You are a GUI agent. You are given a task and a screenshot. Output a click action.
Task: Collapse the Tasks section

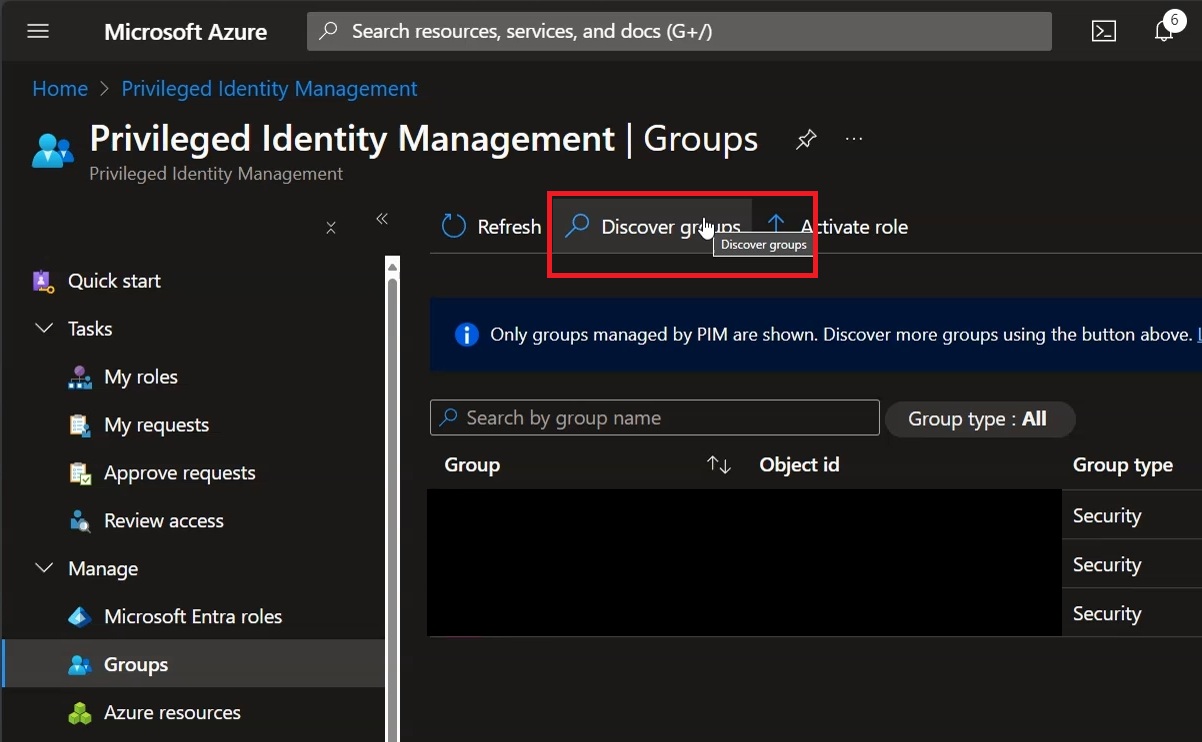point(45,329)
